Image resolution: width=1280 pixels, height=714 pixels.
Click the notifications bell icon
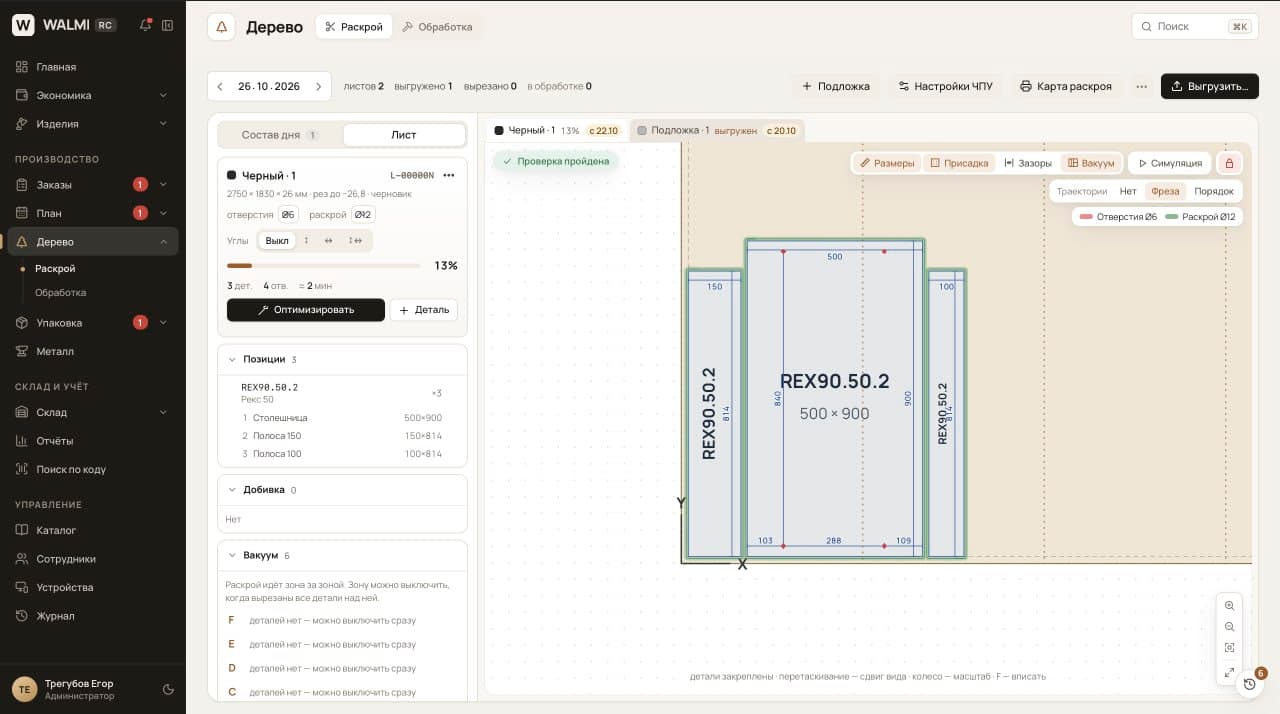(145, 25)
